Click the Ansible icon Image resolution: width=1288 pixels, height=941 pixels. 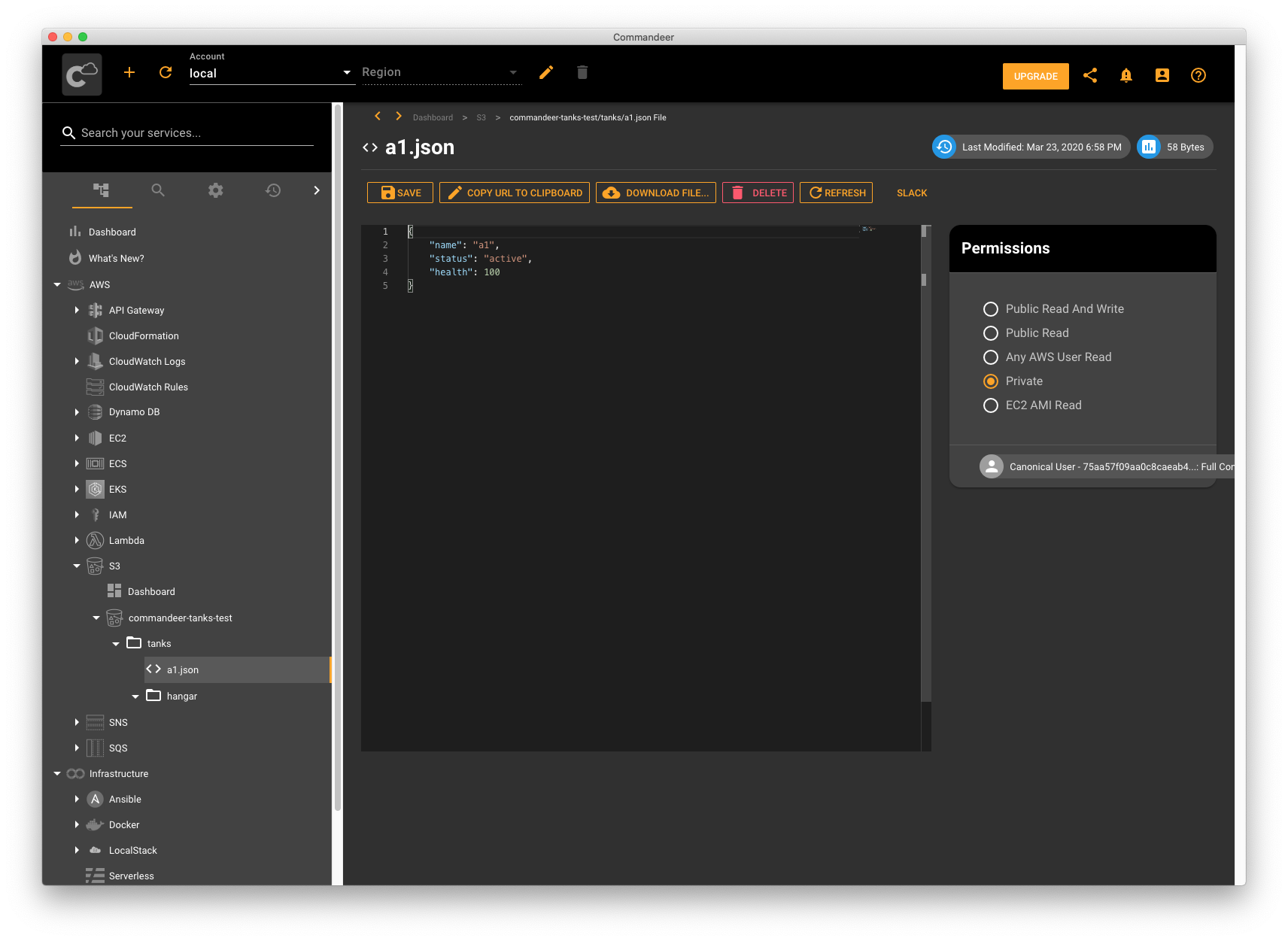point(95,799)
